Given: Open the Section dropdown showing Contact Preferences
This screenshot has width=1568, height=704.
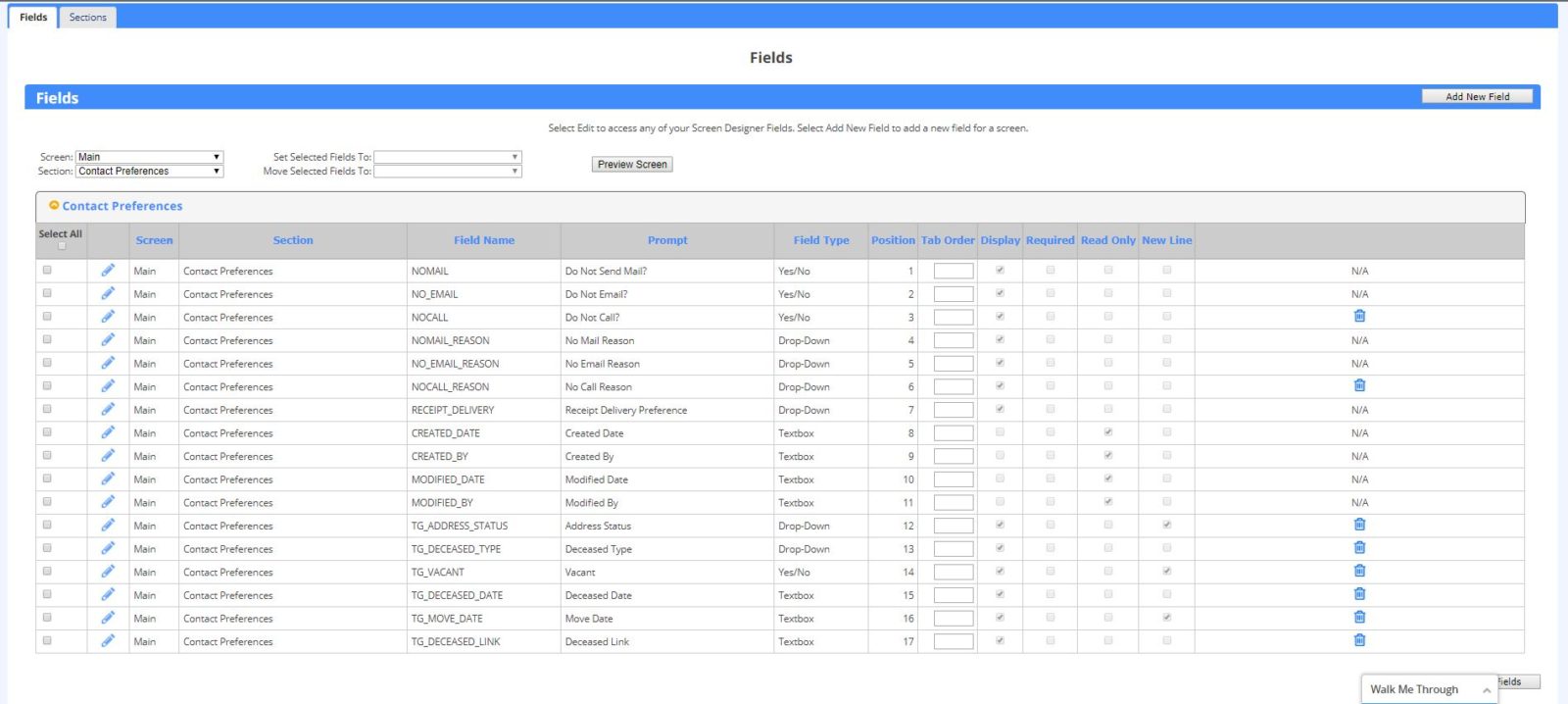Looking at the screenshot, I should pyautogui.click(x=150, y=172).
